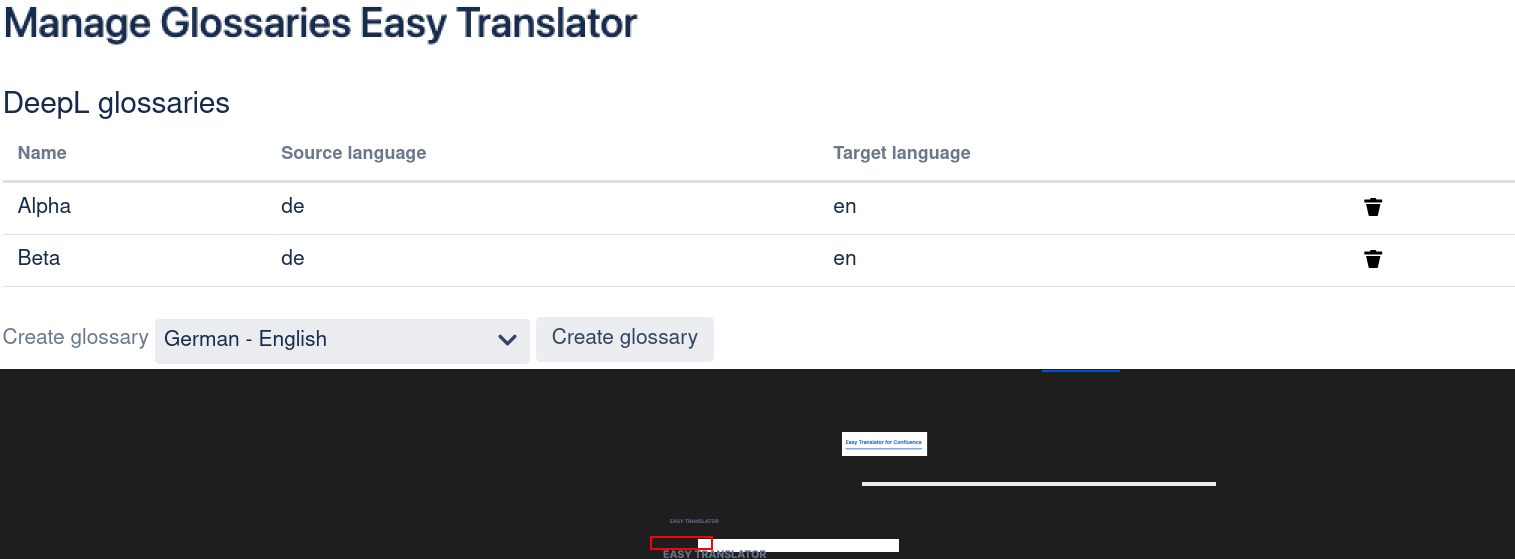Click the 'de' source cell in Alpha row
This screenshot has height=559, width=1515.
292,207
